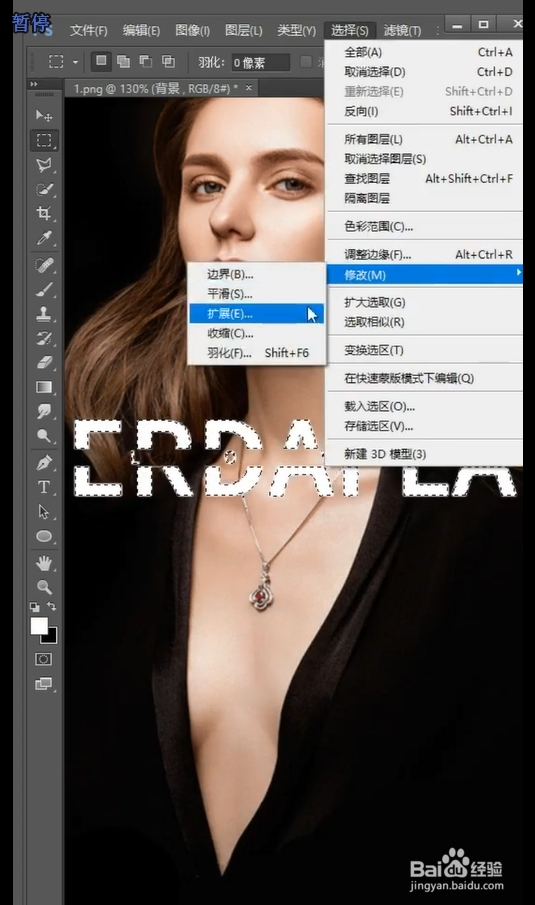The image size is (535, 905).
Task: Reset default foreground and background colors
Action: point(35,607)
